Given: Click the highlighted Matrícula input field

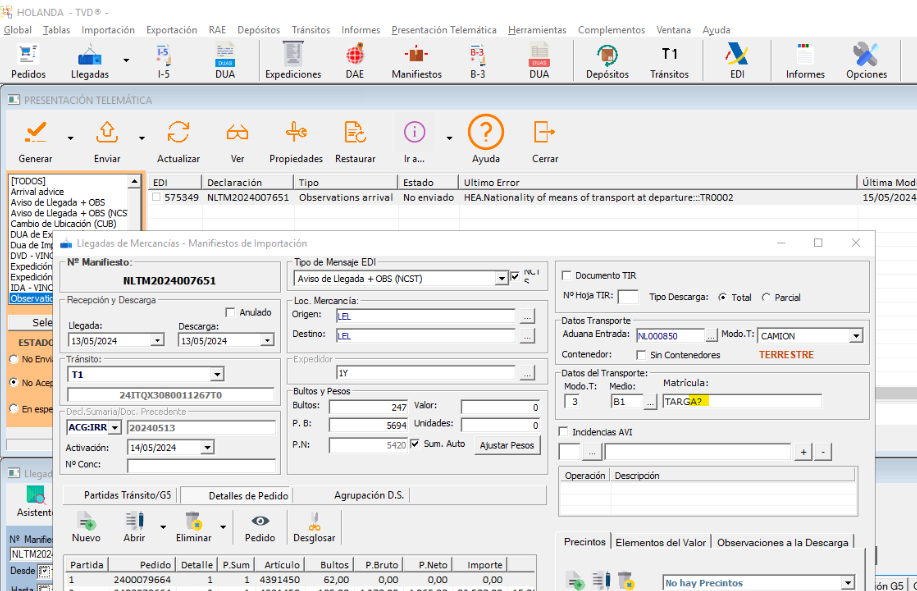Looking at the screenshot, I should tap(742, 401).
